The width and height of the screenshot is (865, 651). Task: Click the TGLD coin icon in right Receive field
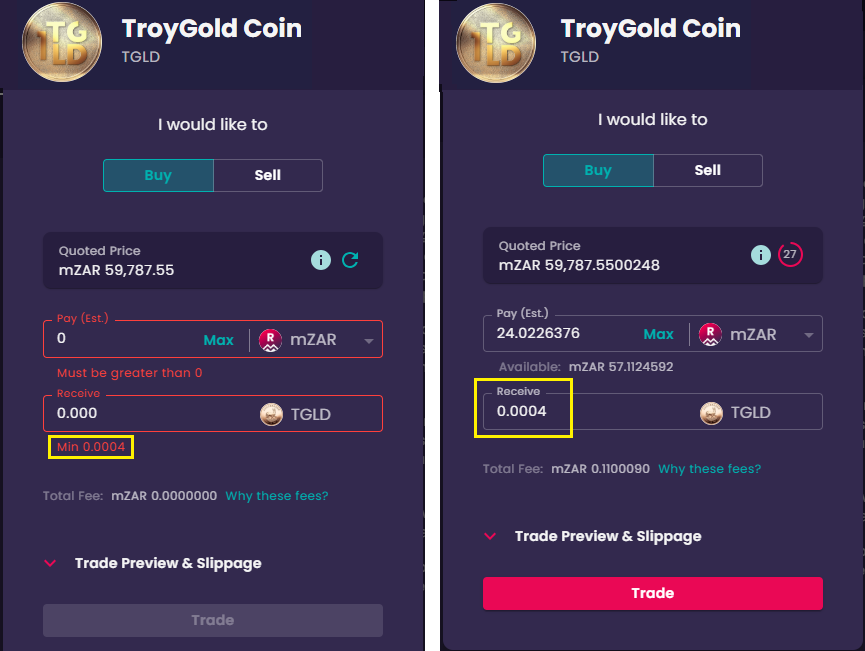pyautogui.click(x=711, y=413)
